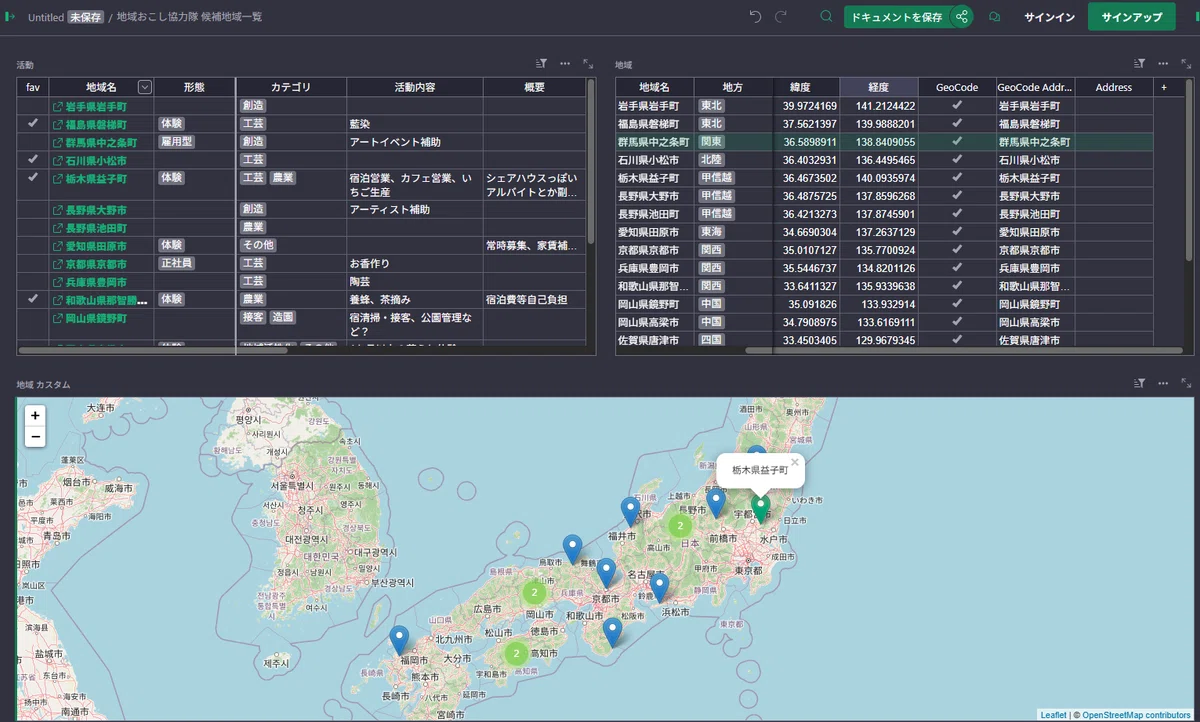Image resolution: width=1200 pixels, height=722 pixels.
Task: Click the 経度 column header
Action: 879,87
